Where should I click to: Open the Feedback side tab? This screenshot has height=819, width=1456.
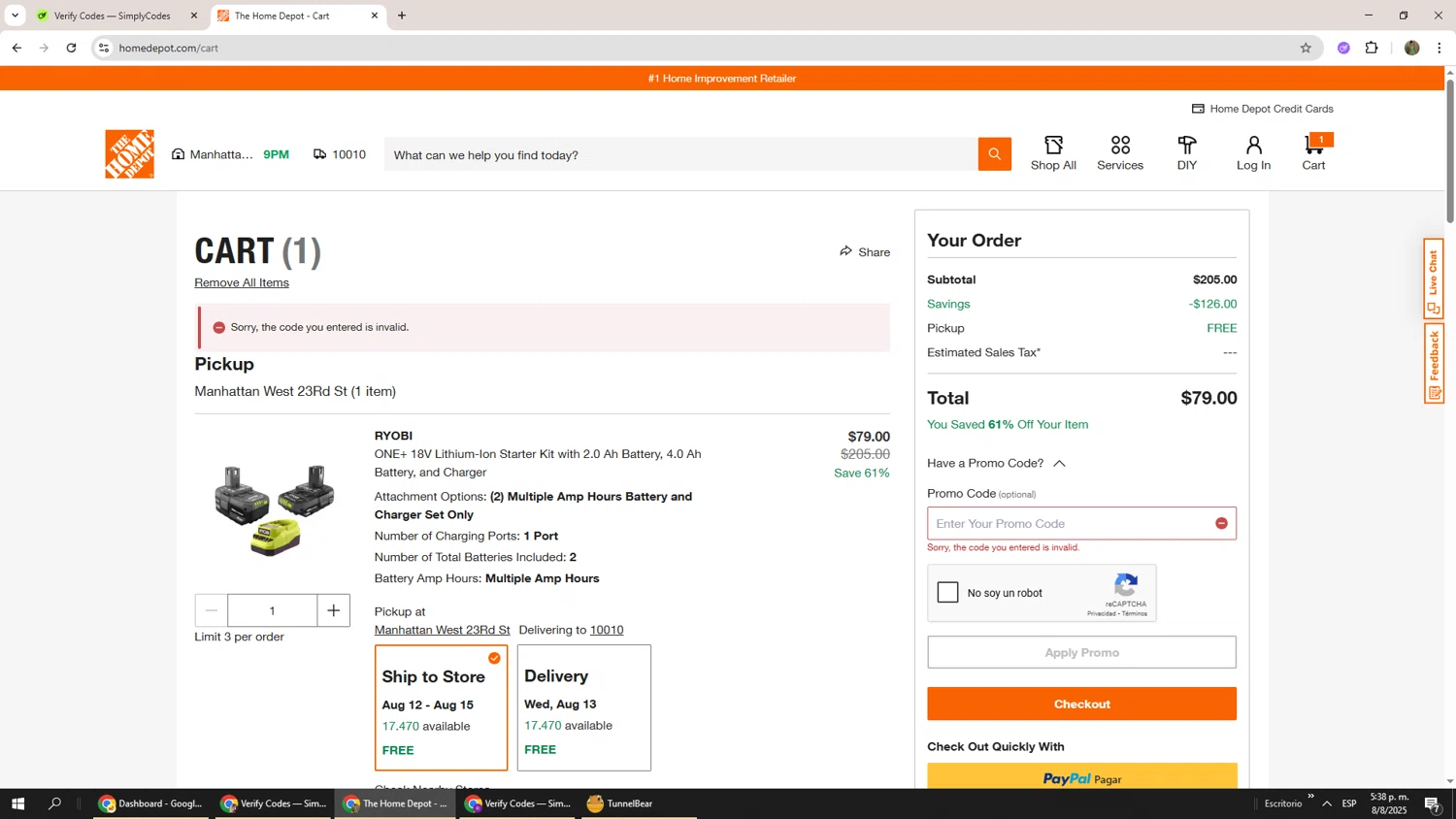coord(1434,364)
